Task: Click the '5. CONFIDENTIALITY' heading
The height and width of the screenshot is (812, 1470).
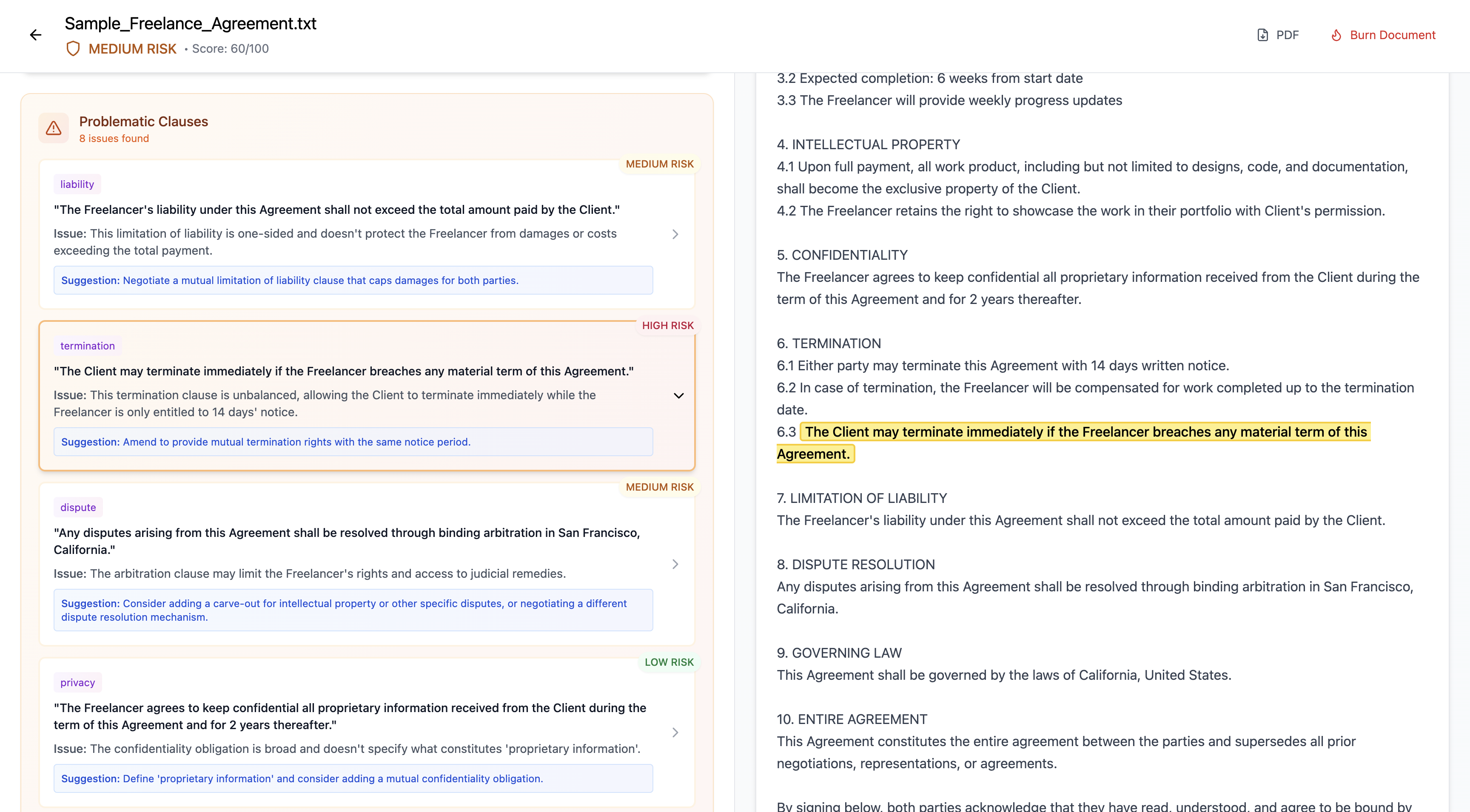Action: pos(842,255)
